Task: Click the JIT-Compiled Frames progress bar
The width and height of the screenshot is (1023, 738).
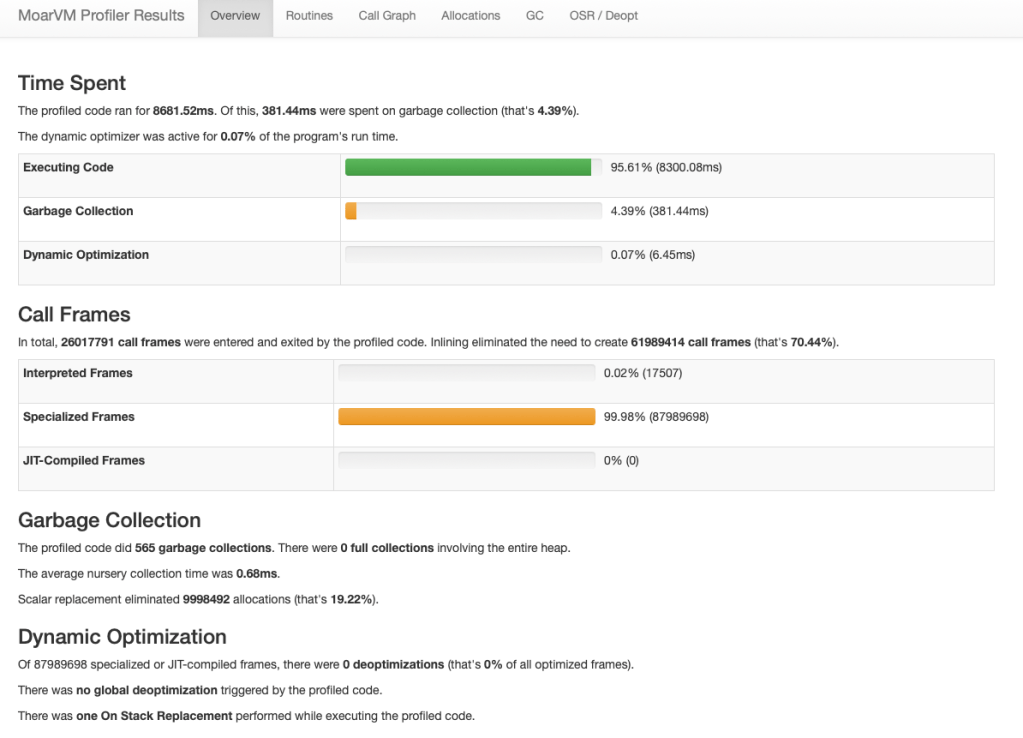Action: (x=466, y=461)
